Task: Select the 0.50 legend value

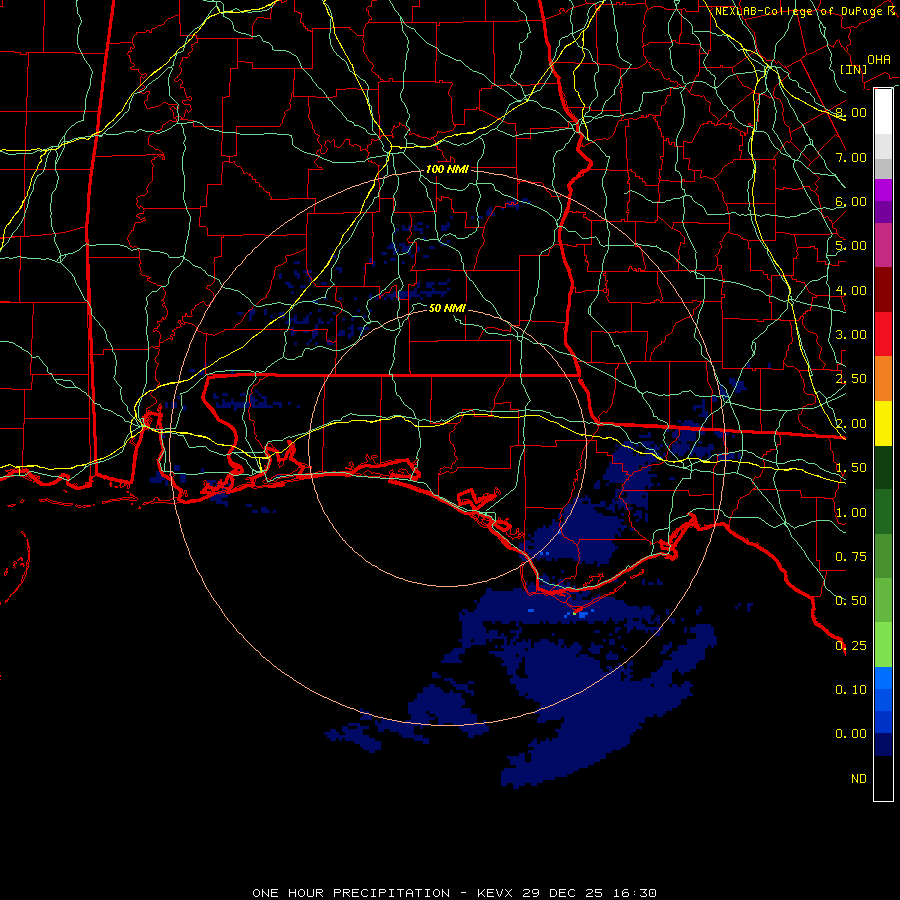Action: point(851,601)
